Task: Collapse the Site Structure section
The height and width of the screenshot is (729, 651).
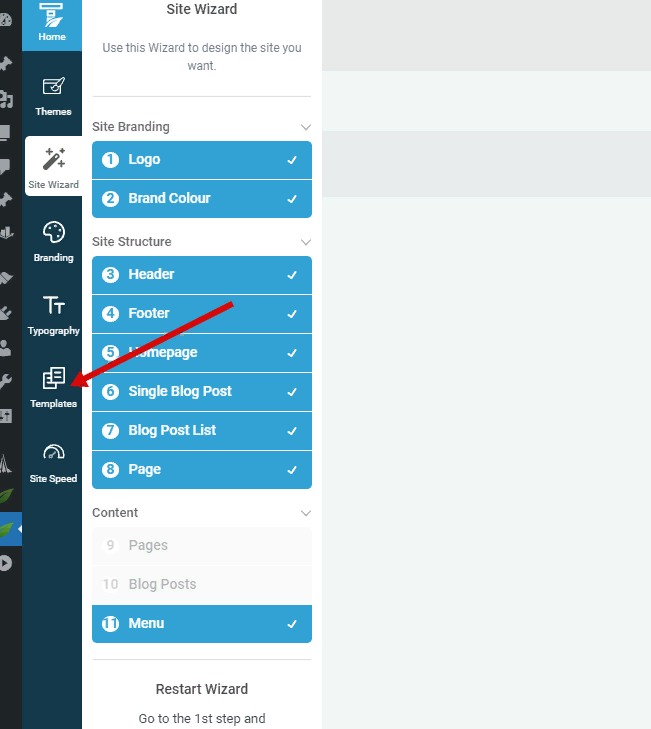Action: tap(306, 242)
